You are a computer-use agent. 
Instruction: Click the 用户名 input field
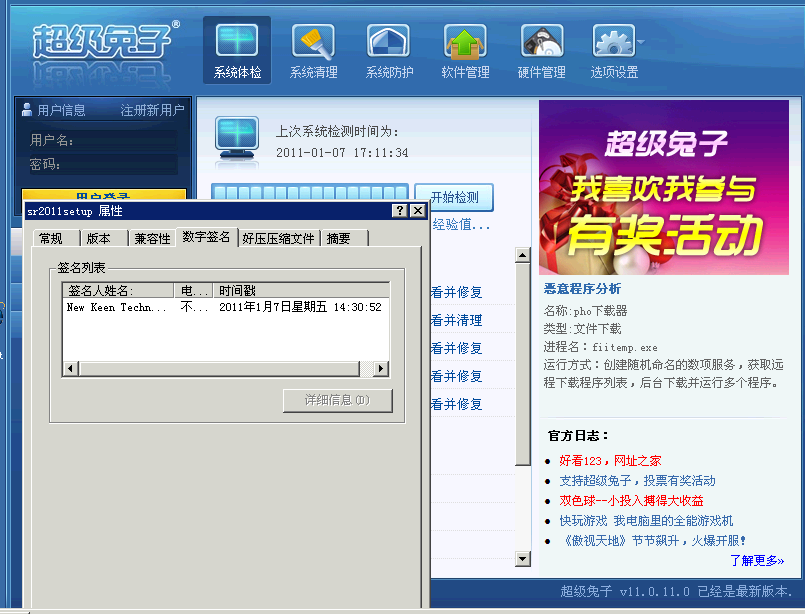[x=127, y=140]
